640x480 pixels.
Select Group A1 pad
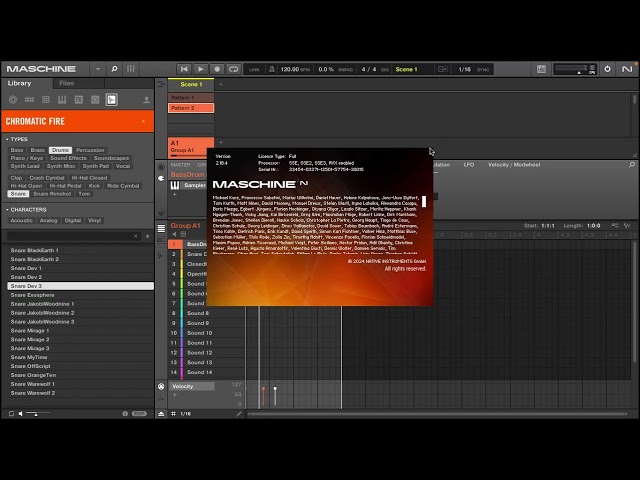[x=191, y=147]
